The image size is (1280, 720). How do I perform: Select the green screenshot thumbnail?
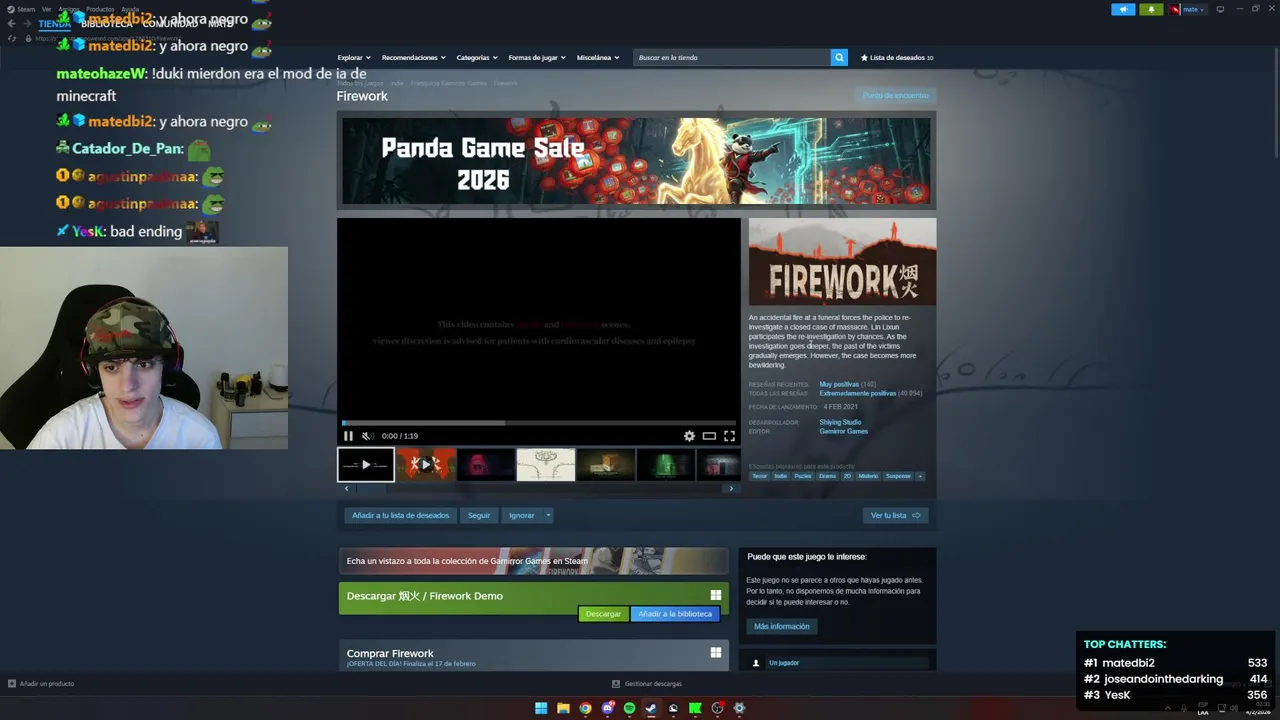[666, 465]
